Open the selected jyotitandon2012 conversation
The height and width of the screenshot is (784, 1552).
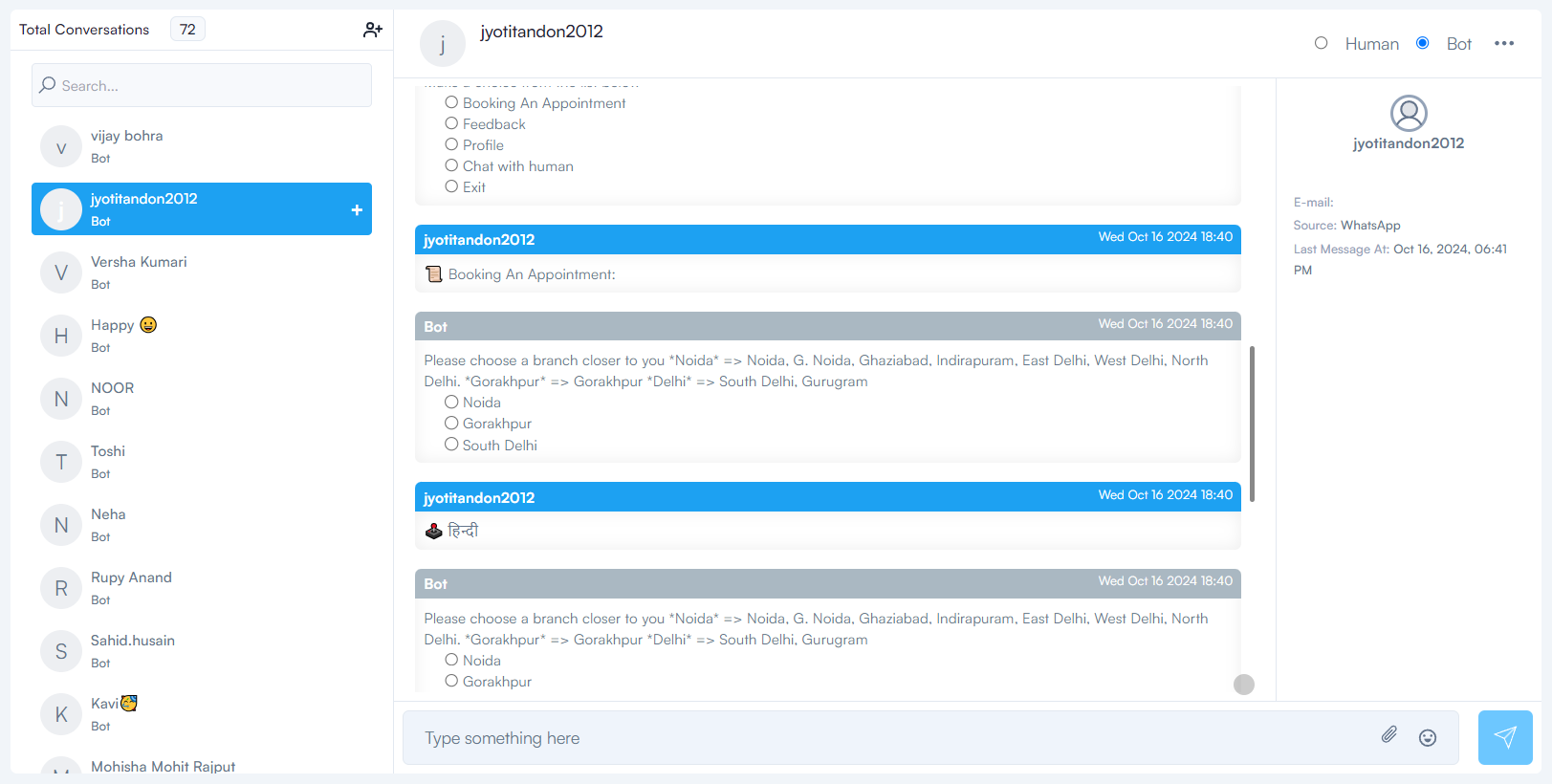202,208
